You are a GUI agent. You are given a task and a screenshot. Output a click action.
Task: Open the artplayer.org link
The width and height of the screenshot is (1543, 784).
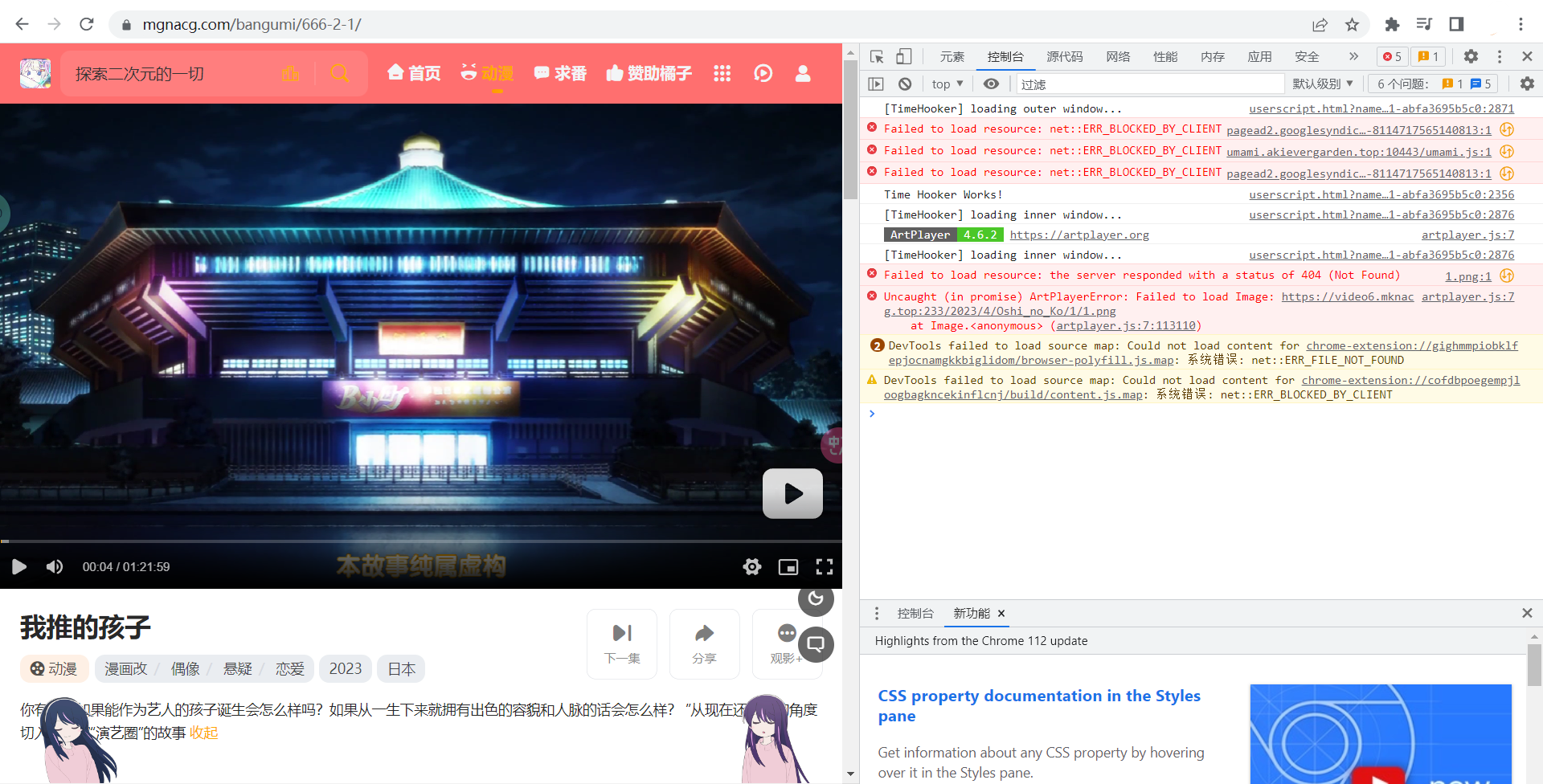click(1078, 235)
